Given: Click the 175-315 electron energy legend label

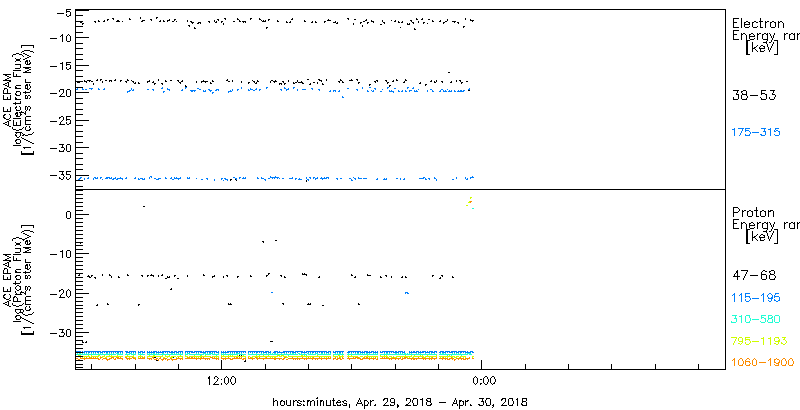Looking at the screenshot, I should pyautogui.click(x=756, y=133).
